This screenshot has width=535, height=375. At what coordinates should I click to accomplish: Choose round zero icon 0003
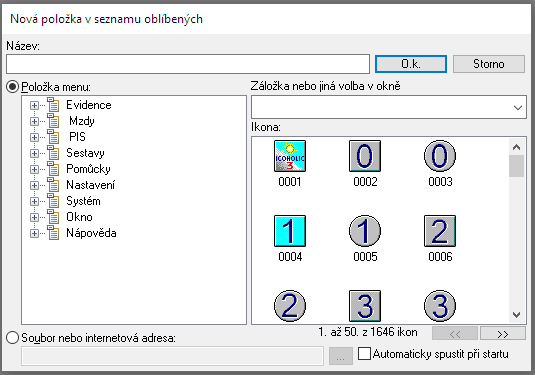pos(440,156)
